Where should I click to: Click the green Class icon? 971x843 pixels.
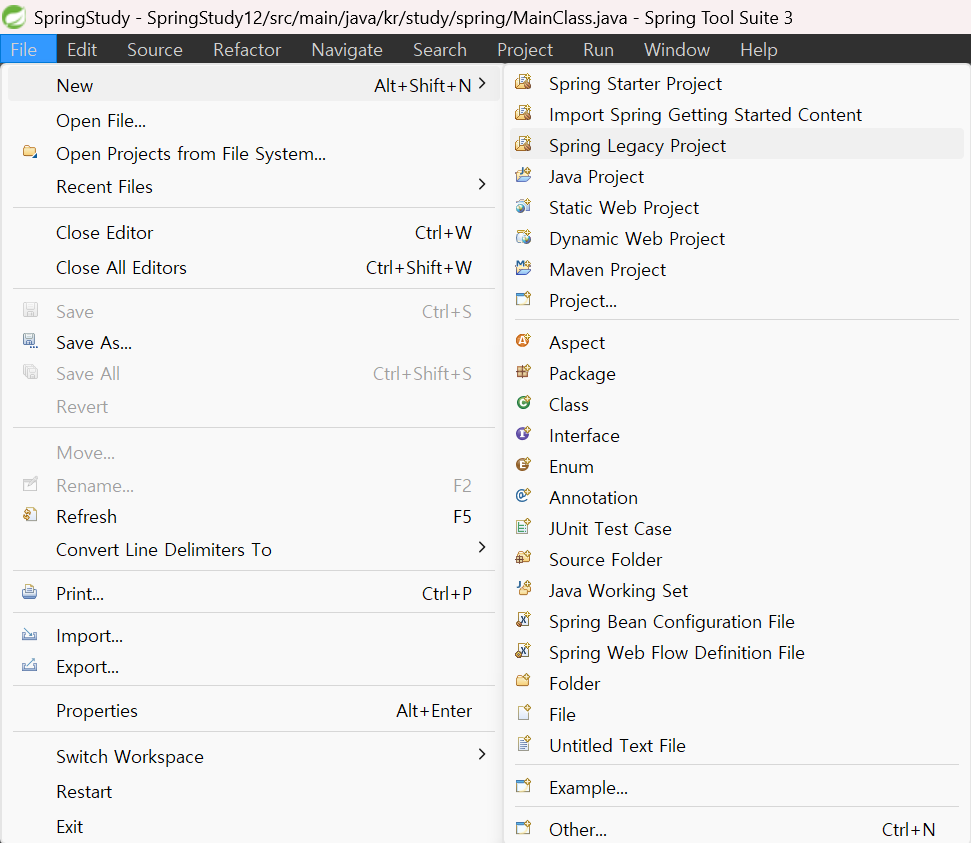pos(523,403)
